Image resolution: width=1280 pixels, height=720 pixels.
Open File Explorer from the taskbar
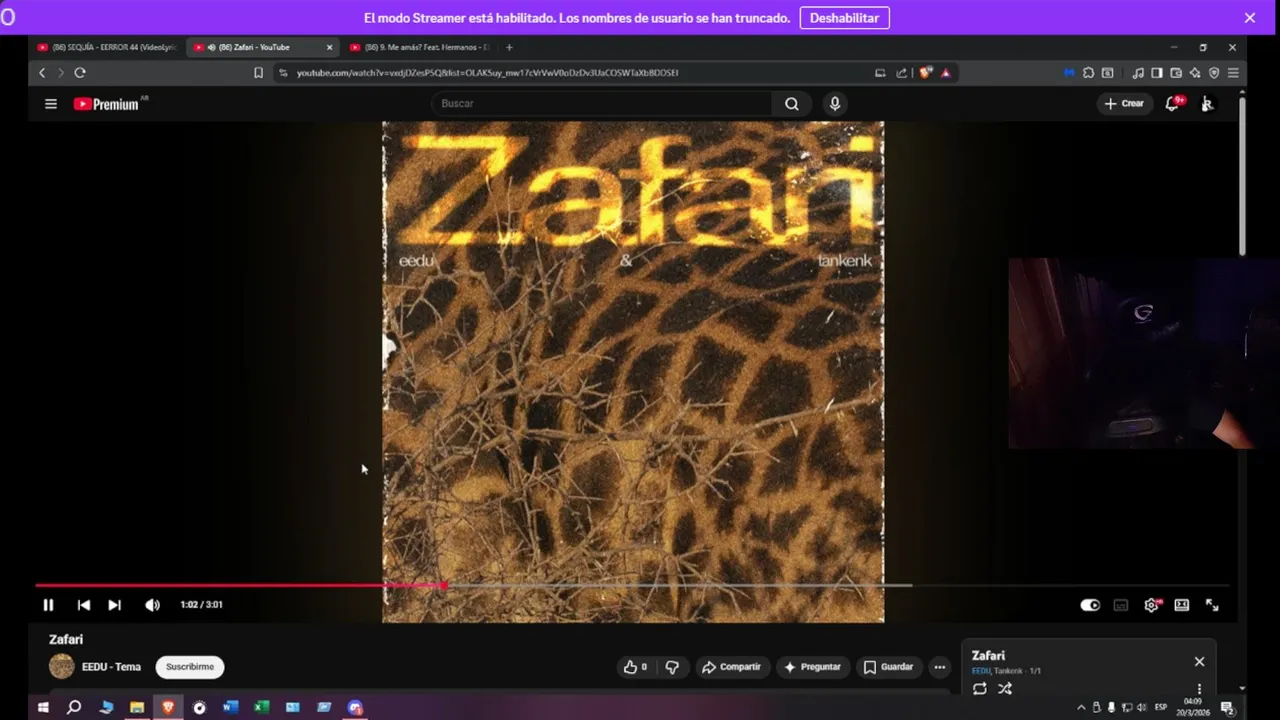click(x=137, y=707)
